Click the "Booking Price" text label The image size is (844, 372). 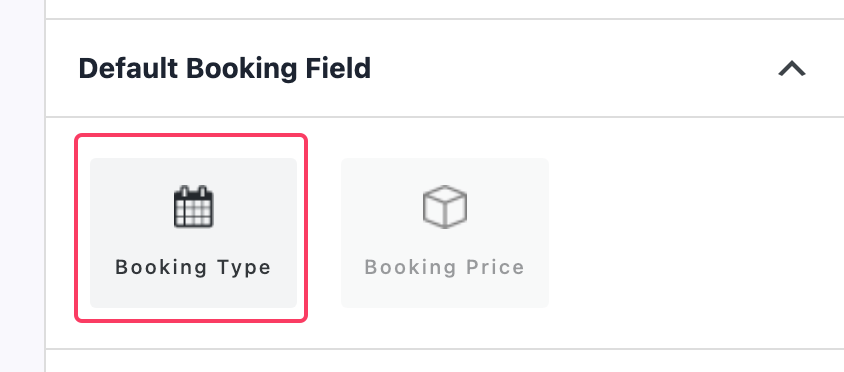(445, 268)
